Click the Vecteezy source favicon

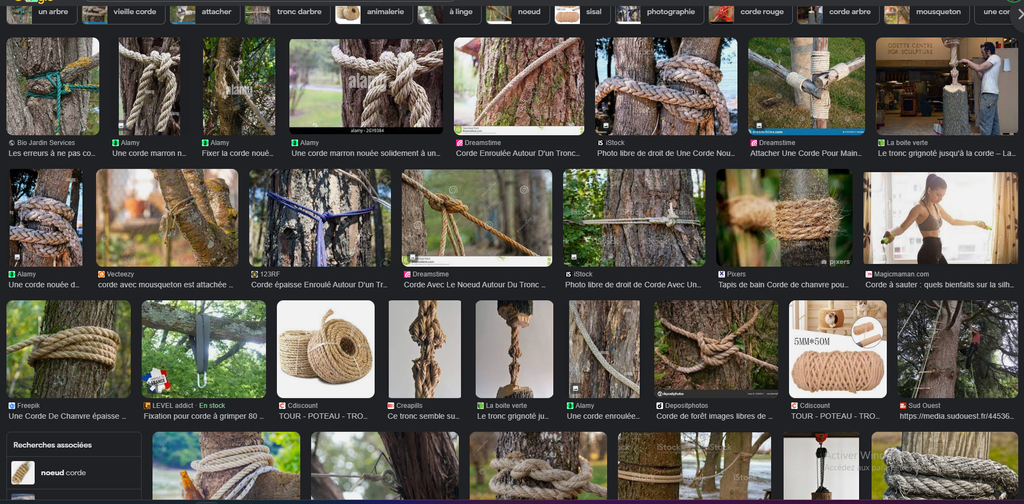101,274
